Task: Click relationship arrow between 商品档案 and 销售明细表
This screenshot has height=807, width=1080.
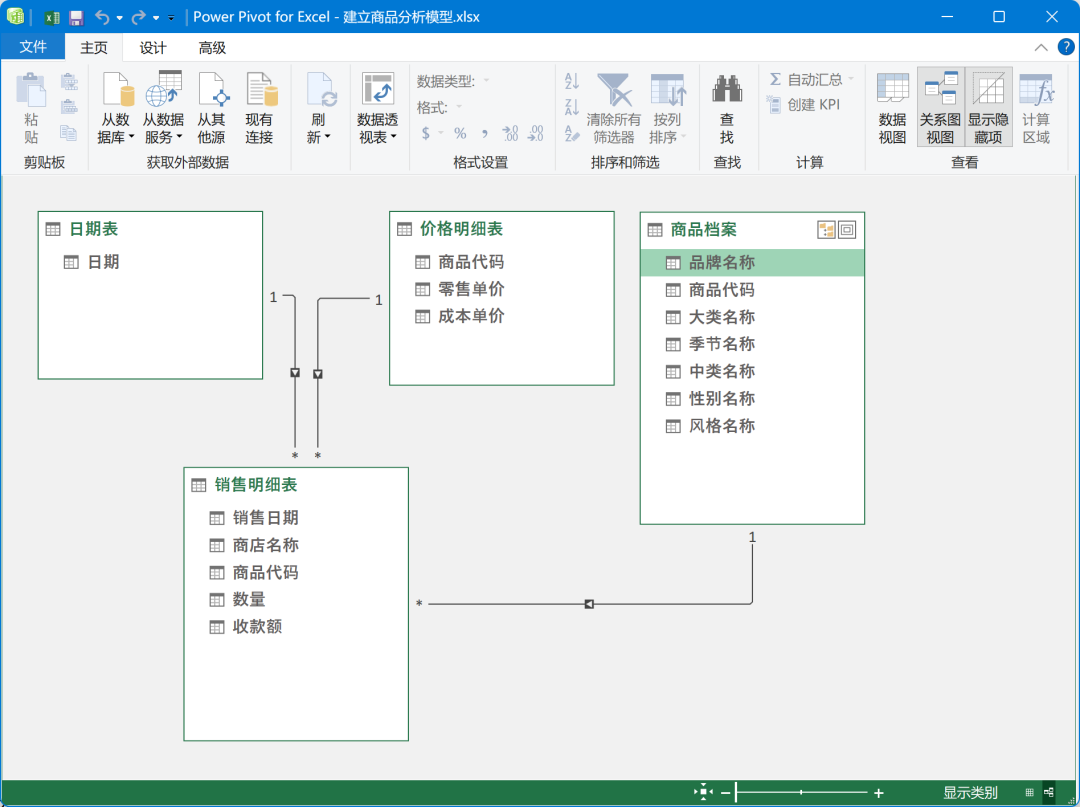Action: 589,604
